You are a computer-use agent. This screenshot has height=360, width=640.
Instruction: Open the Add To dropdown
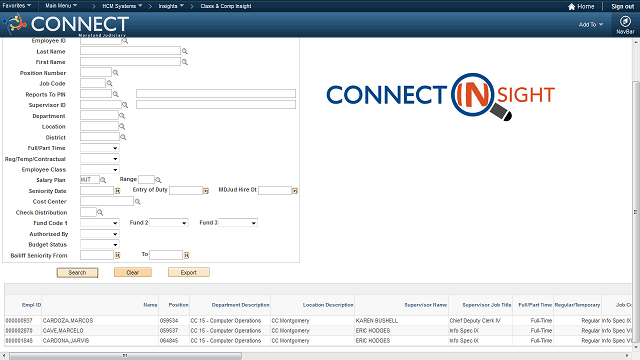point(591,24)
